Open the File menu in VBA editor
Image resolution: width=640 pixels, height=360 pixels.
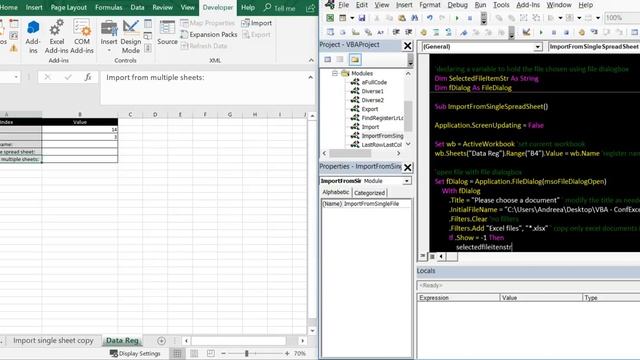click(344, 5)
